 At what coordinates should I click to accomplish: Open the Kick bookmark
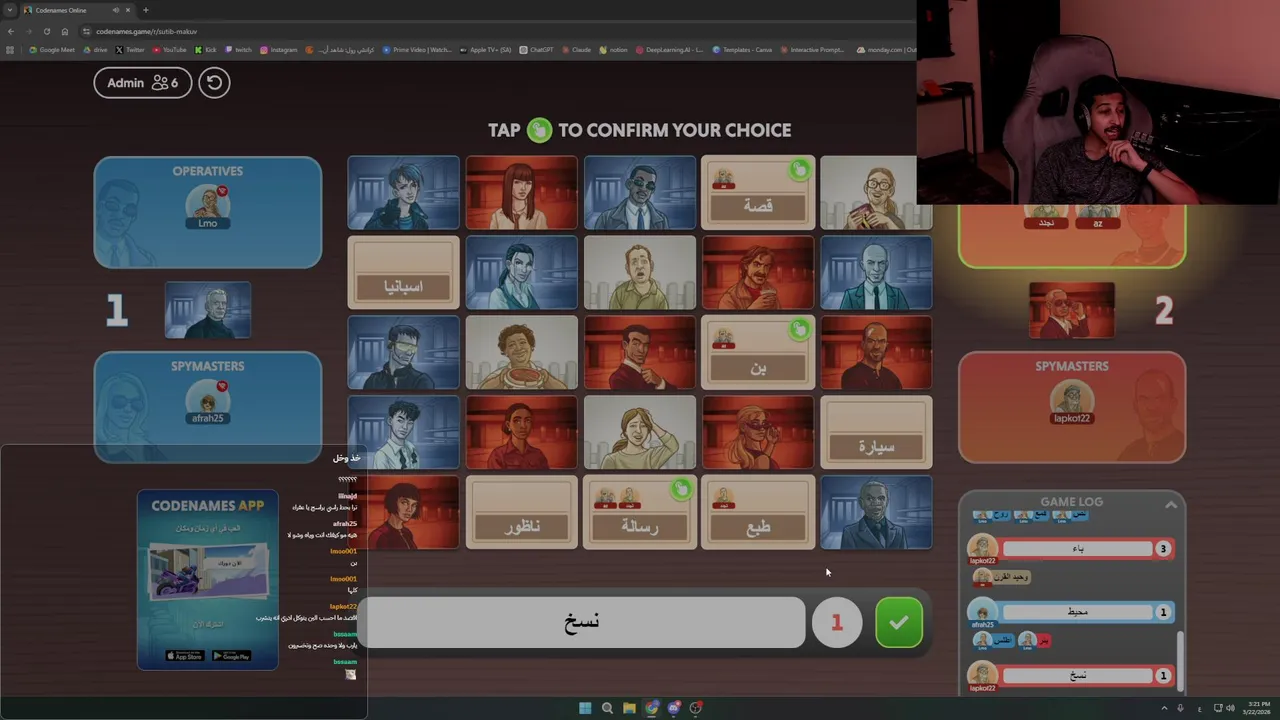point(206,50)
